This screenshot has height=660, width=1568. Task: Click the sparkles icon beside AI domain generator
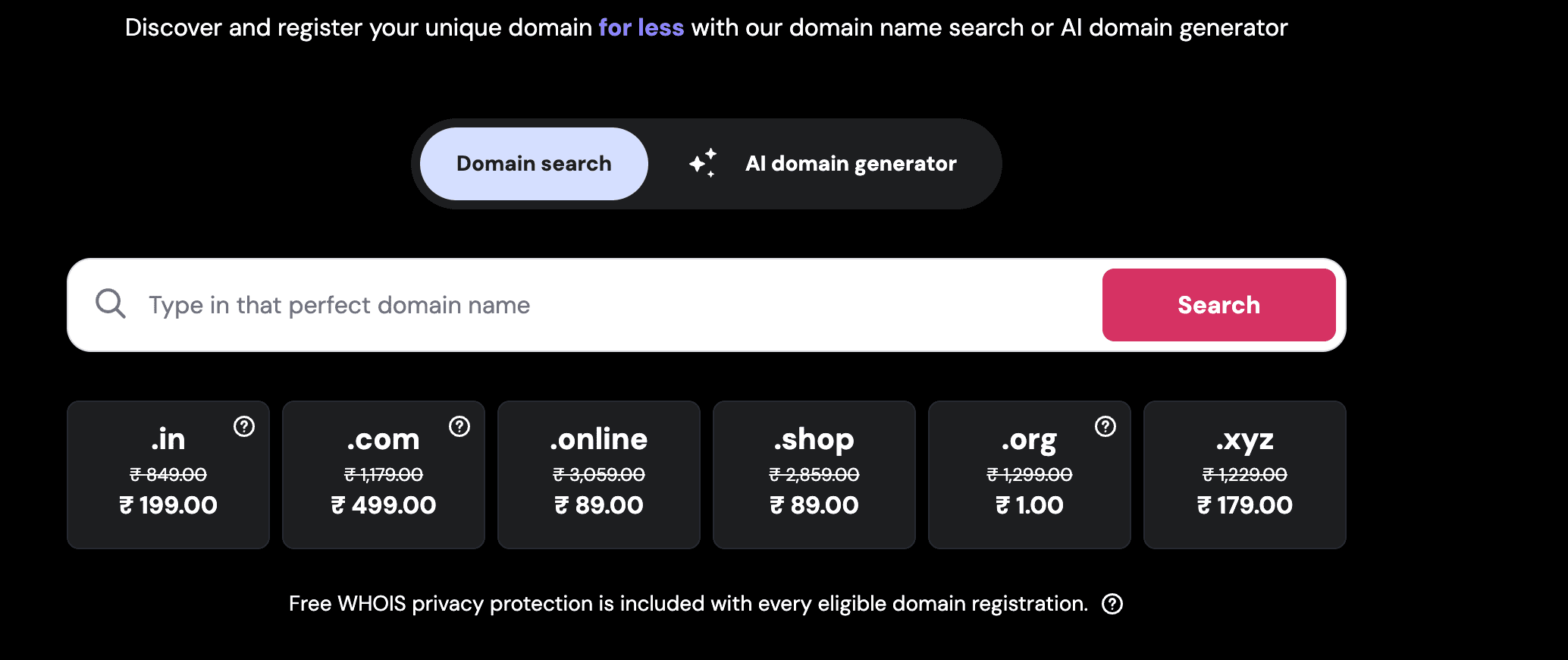coord(704,162)
